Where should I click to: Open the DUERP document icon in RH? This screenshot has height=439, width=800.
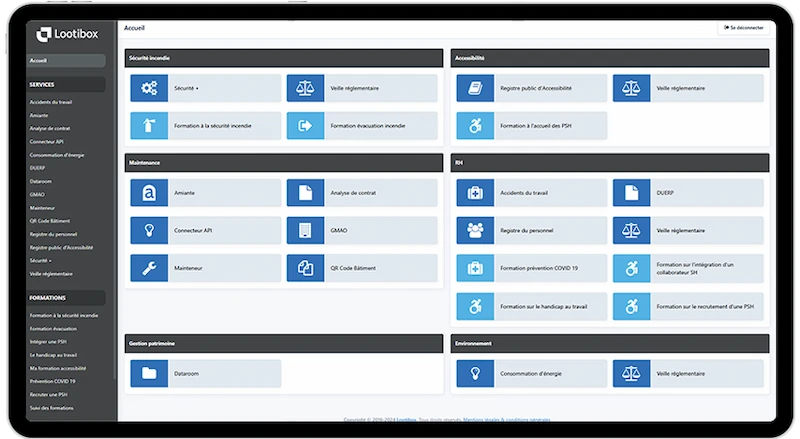(x=631, y=192)
